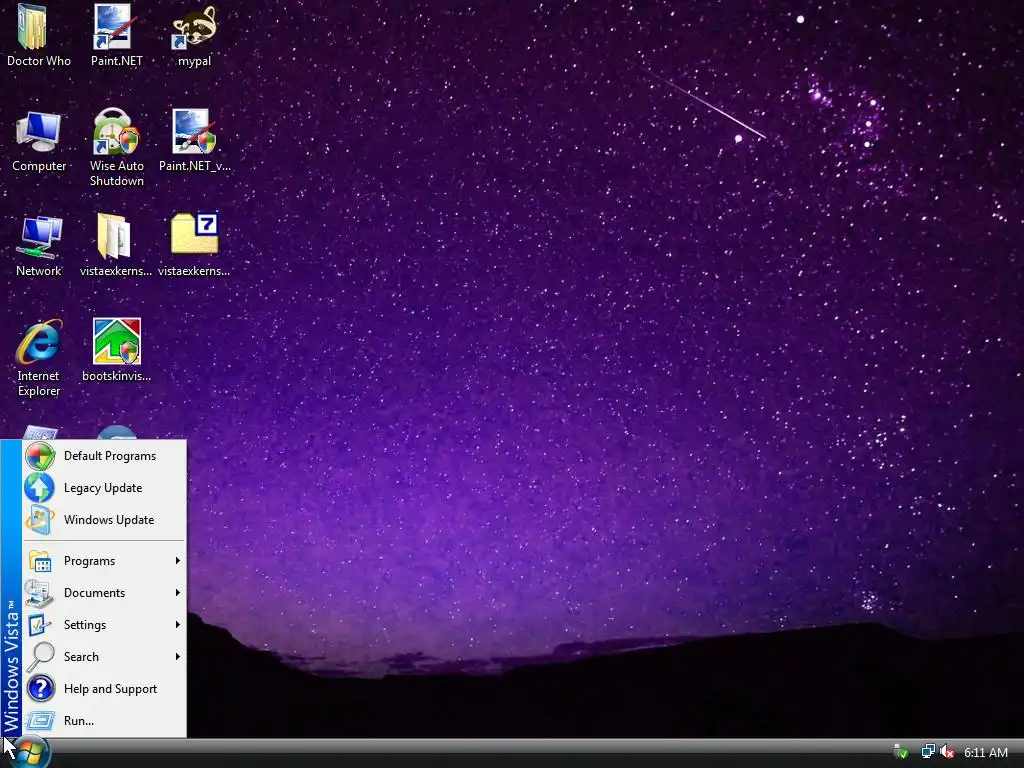Click the muted volume tray icon
1024x768 pixels.
pos(947,752)
